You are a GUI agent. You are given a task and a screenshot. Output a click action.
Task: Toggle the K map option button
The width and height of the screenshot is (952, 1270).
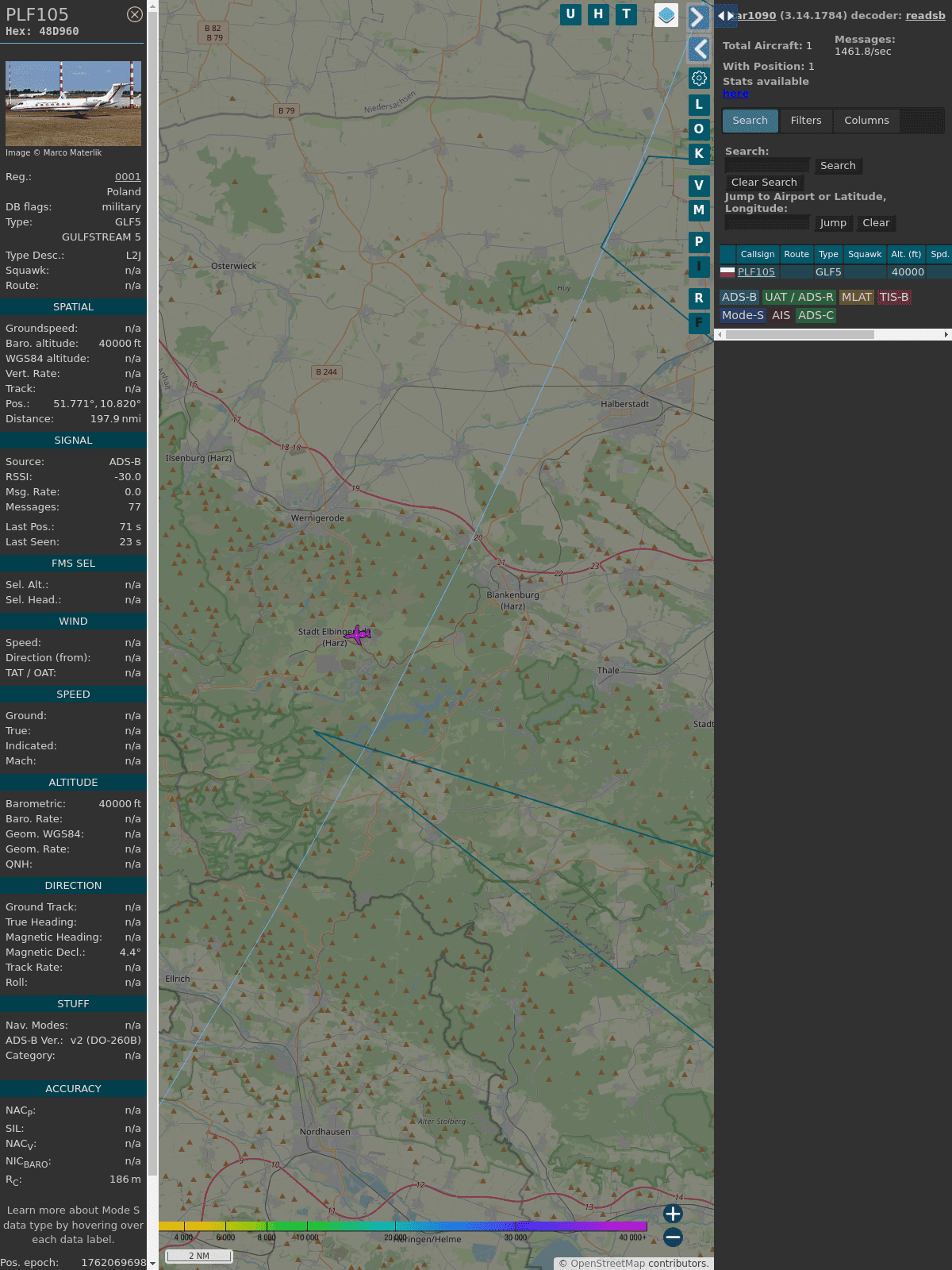tap(699, 153)
